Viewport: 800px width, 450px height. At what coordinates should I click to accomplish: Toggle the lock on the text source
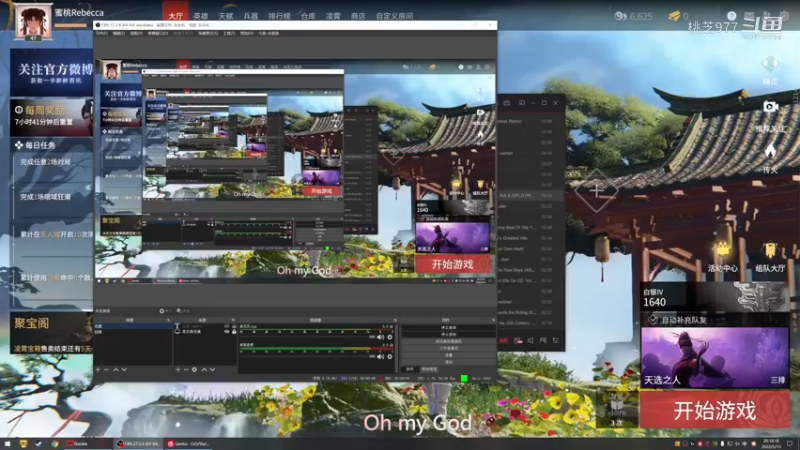[234, 326]
